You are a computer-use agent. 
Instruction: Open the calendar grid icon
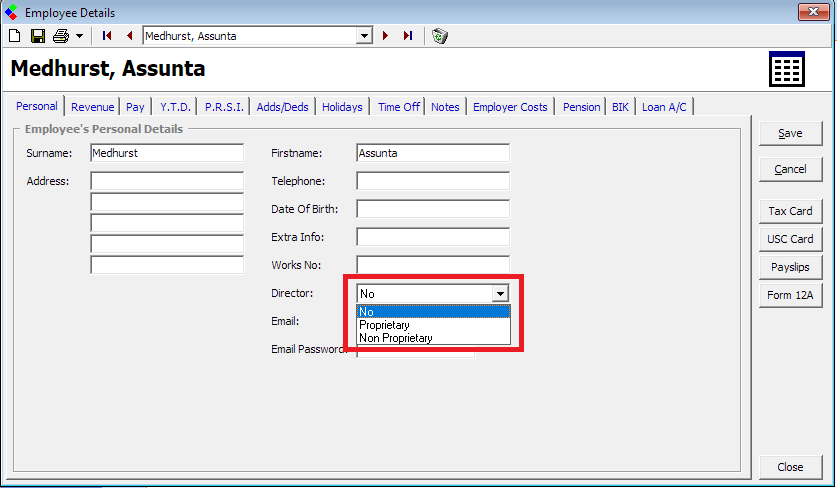[x=786, y=70]
